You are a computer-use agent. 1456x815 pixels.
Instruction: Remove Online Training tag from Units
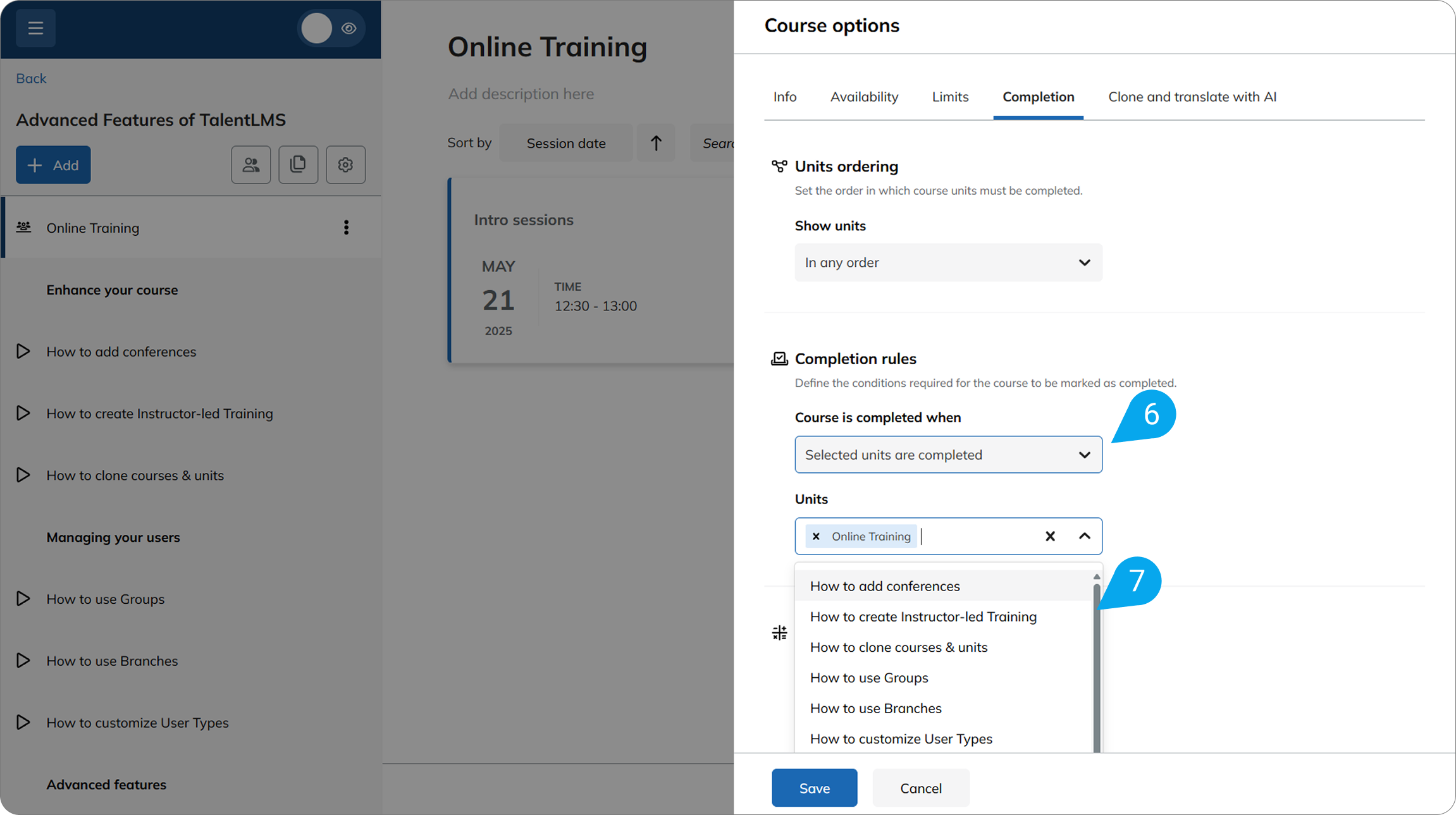816,536
